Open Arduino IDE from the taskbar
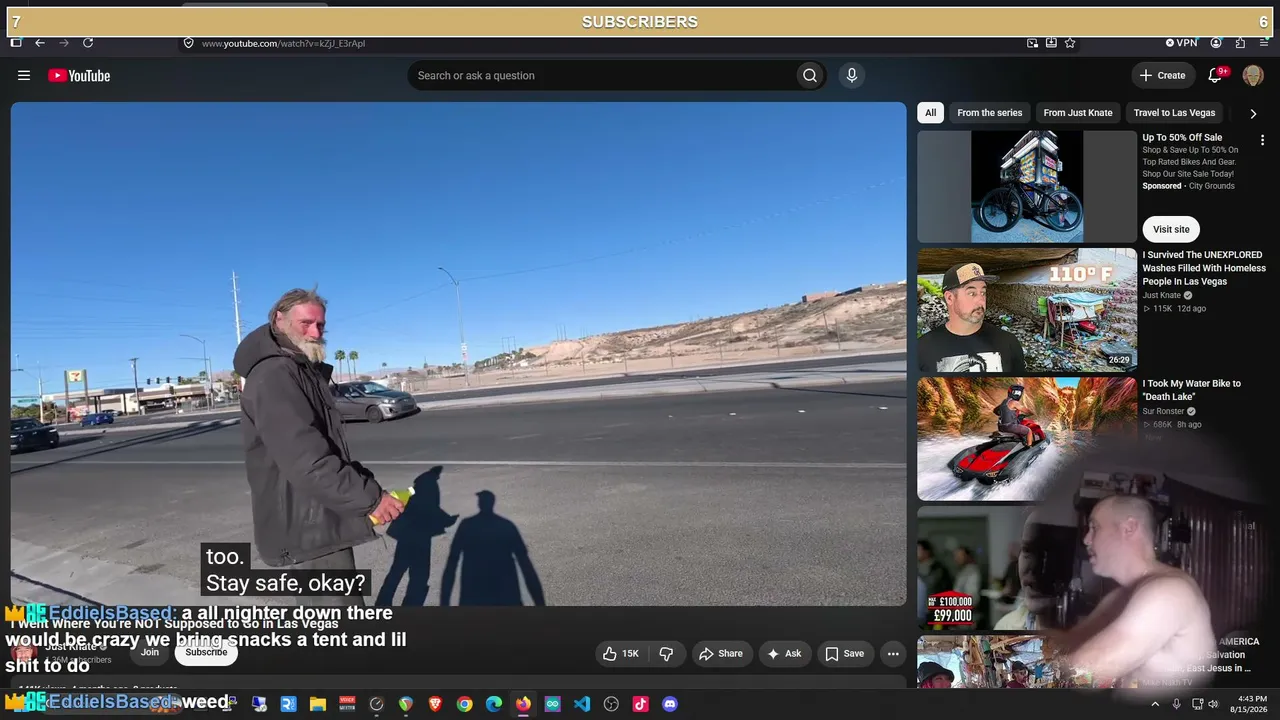Screen dimensions: 1280x720 pos(553,704)
